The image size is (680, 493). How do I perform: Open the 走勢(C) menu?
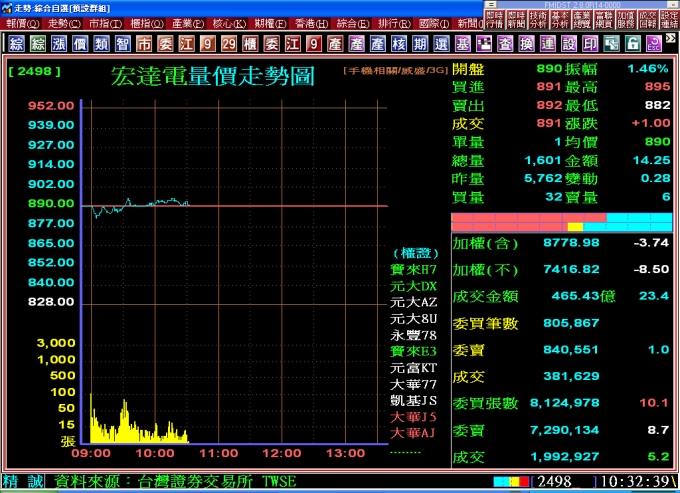(63, 23)
